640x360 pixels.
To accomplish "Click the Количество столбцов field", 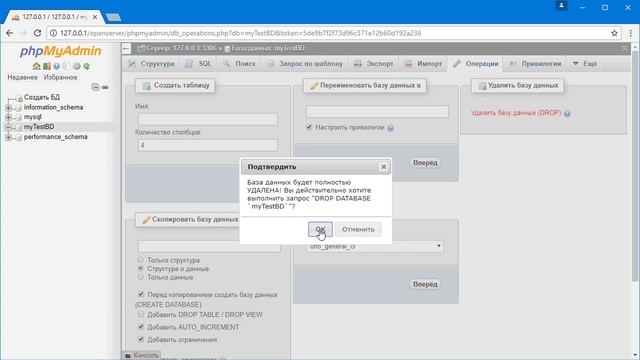I will point(208,145).
